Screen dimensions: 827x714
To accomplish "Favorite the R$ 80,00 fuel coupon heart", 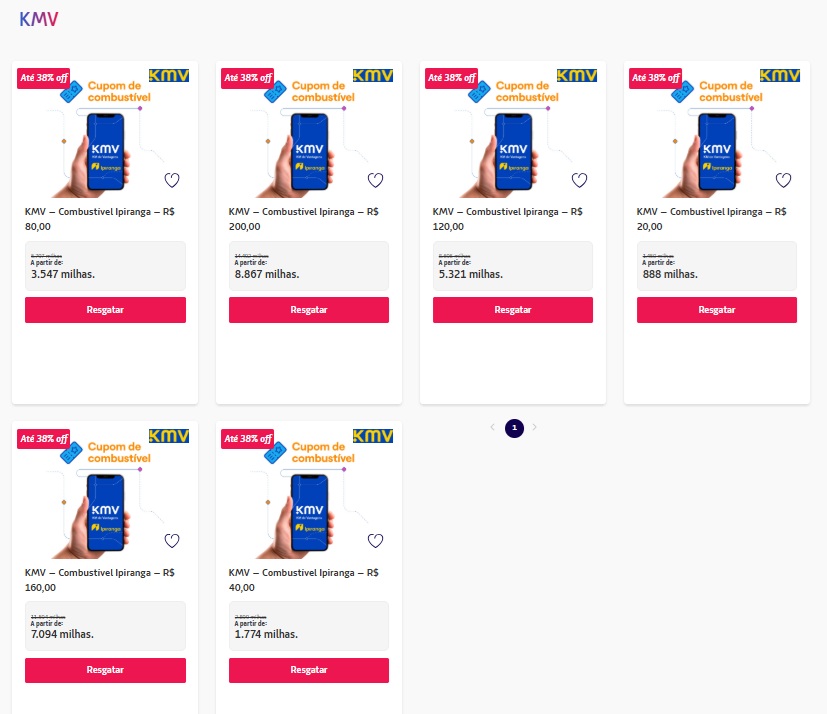I will [x=171, y=180].
